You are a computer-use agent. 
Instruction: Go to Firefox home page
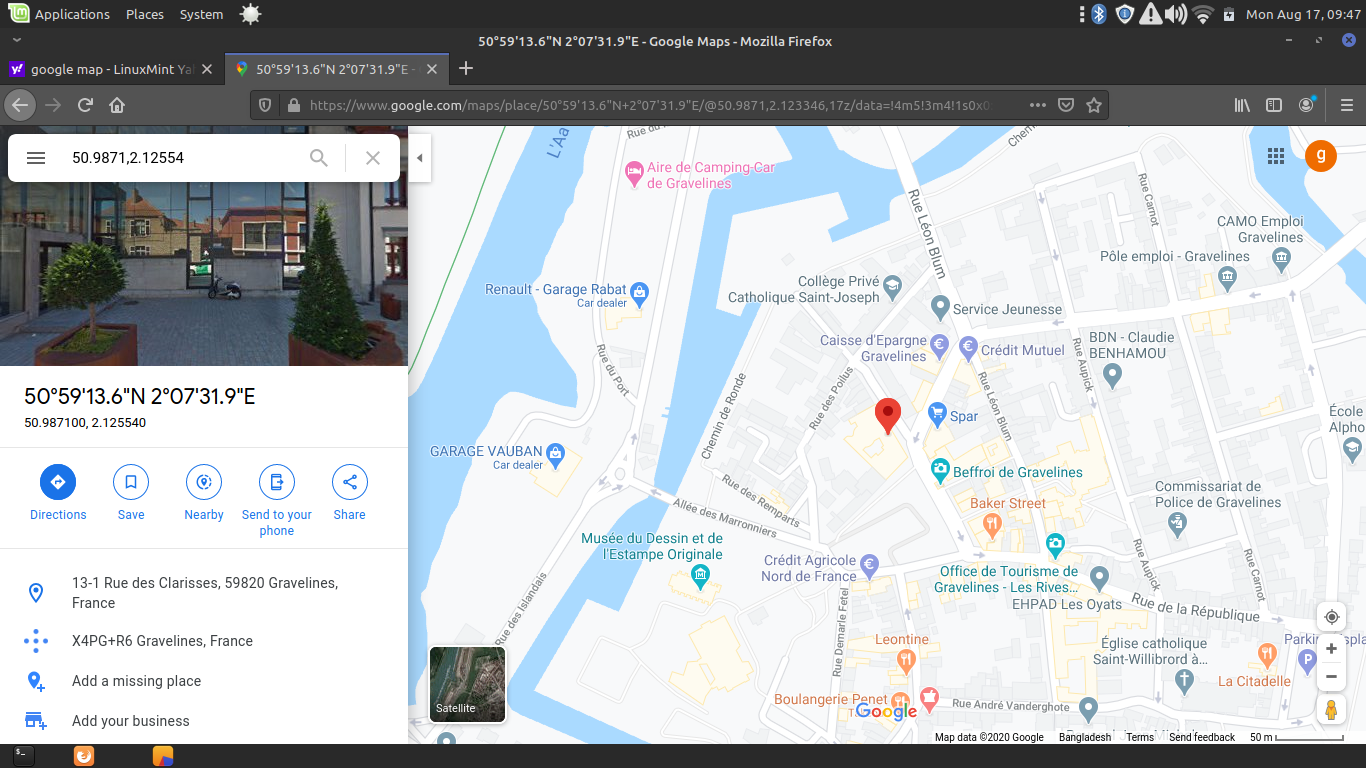pyautogui.click(x=117, y=105)
